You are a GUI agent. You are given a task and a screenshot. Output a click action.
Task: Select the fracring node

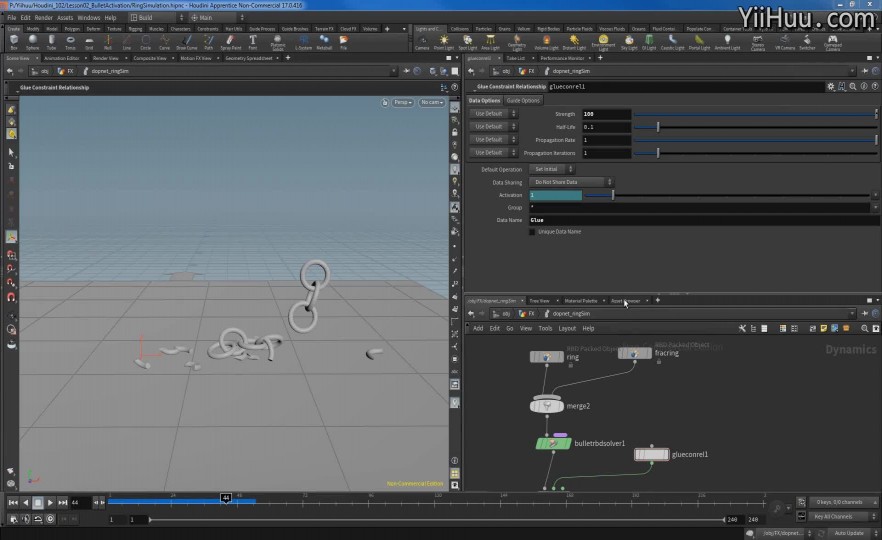coord(634,353)
